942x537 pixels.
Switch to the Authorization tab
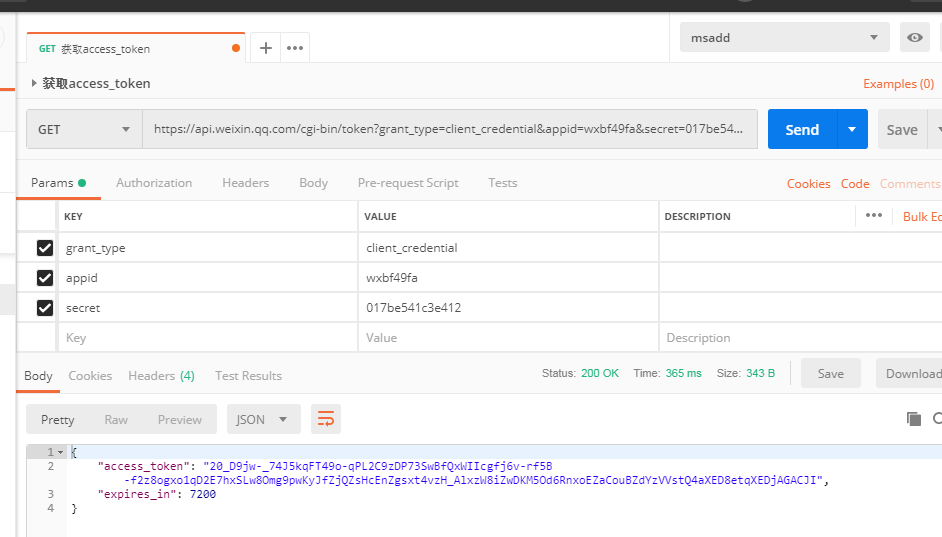(154, 183)
